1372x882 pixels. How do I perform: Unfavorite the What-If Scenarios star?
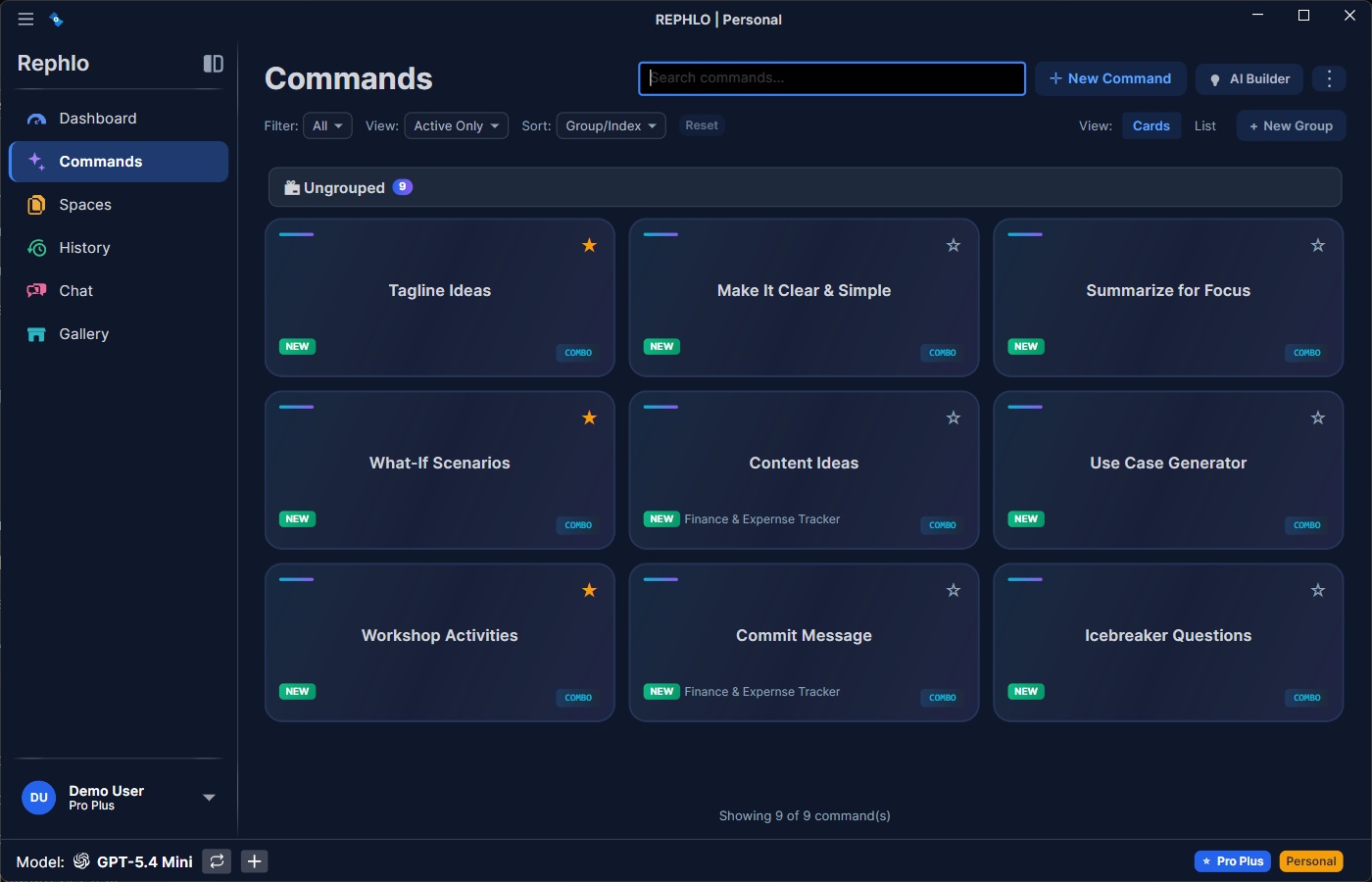589,417
